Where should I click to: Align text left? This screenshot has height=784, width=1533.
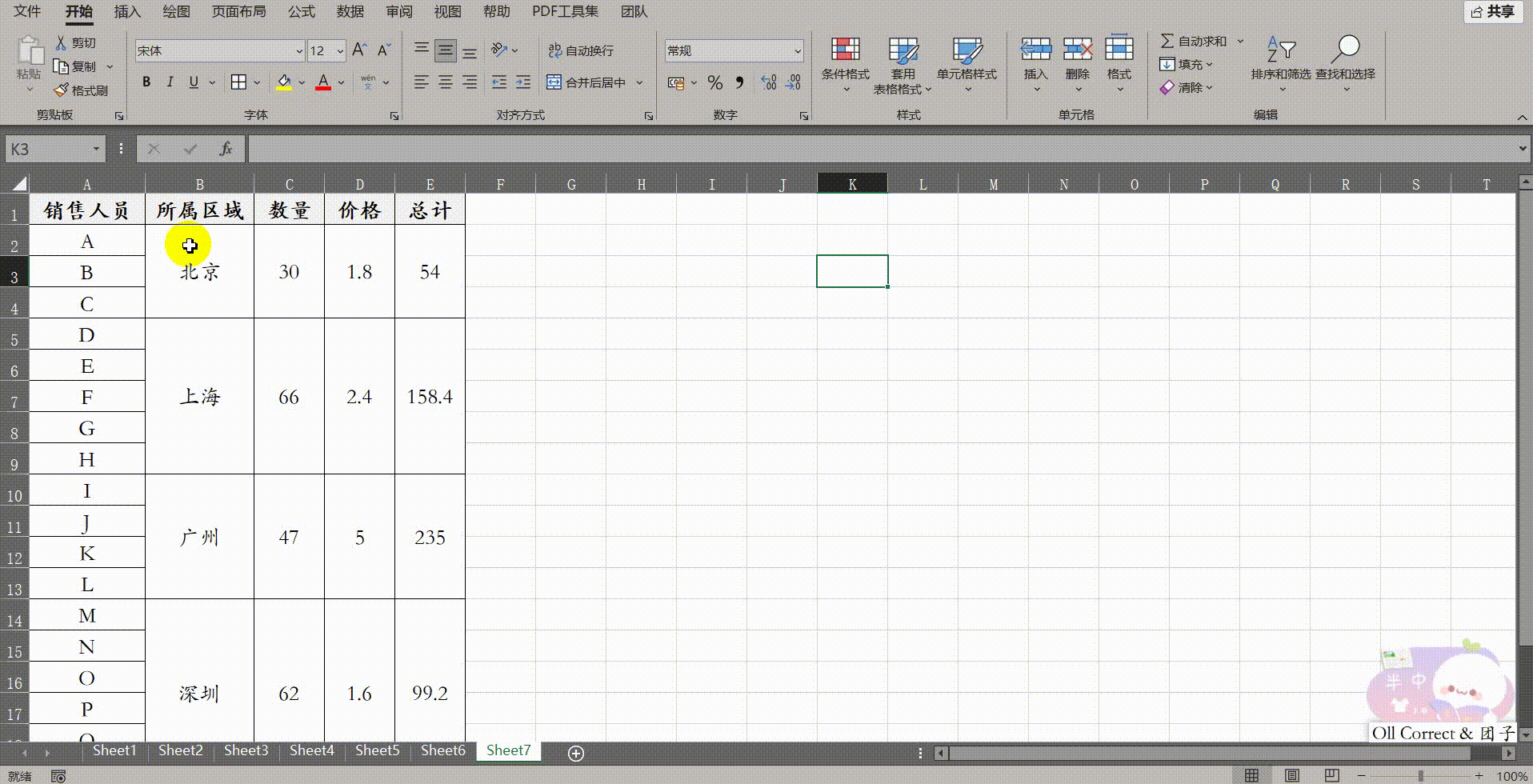[x=422, y=82]
